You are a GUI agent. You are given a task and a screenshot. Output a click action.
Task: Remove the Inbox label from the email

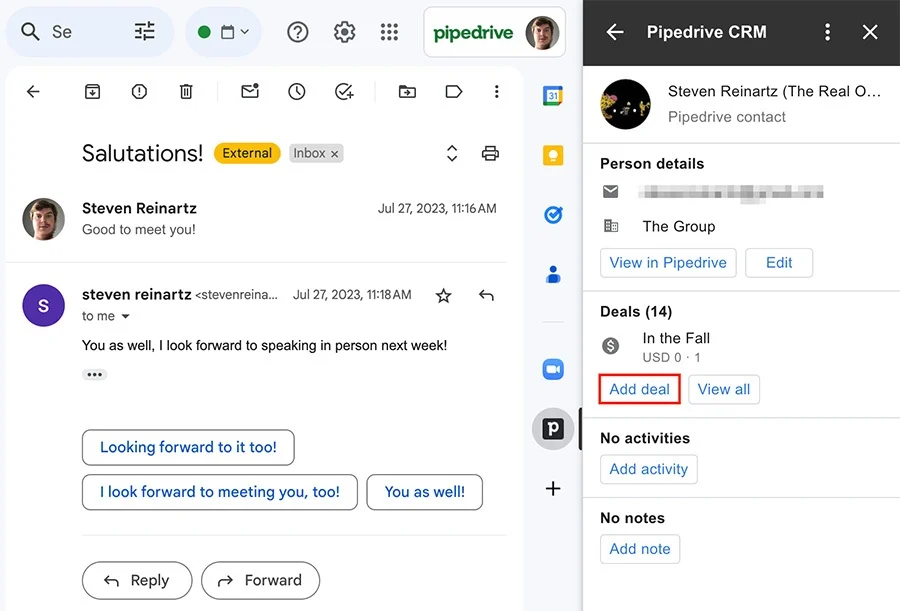point(335,153)
